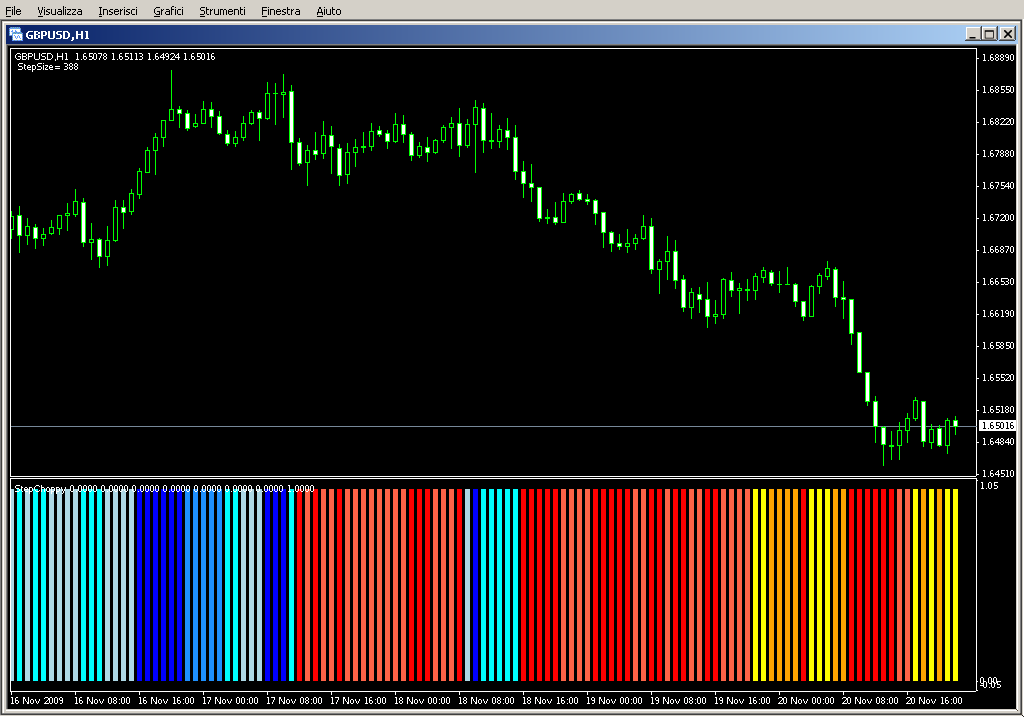The image size is (1024, 717).
Task: Click the '18 Nov 00:00' time label
Action: coord(422,701)
